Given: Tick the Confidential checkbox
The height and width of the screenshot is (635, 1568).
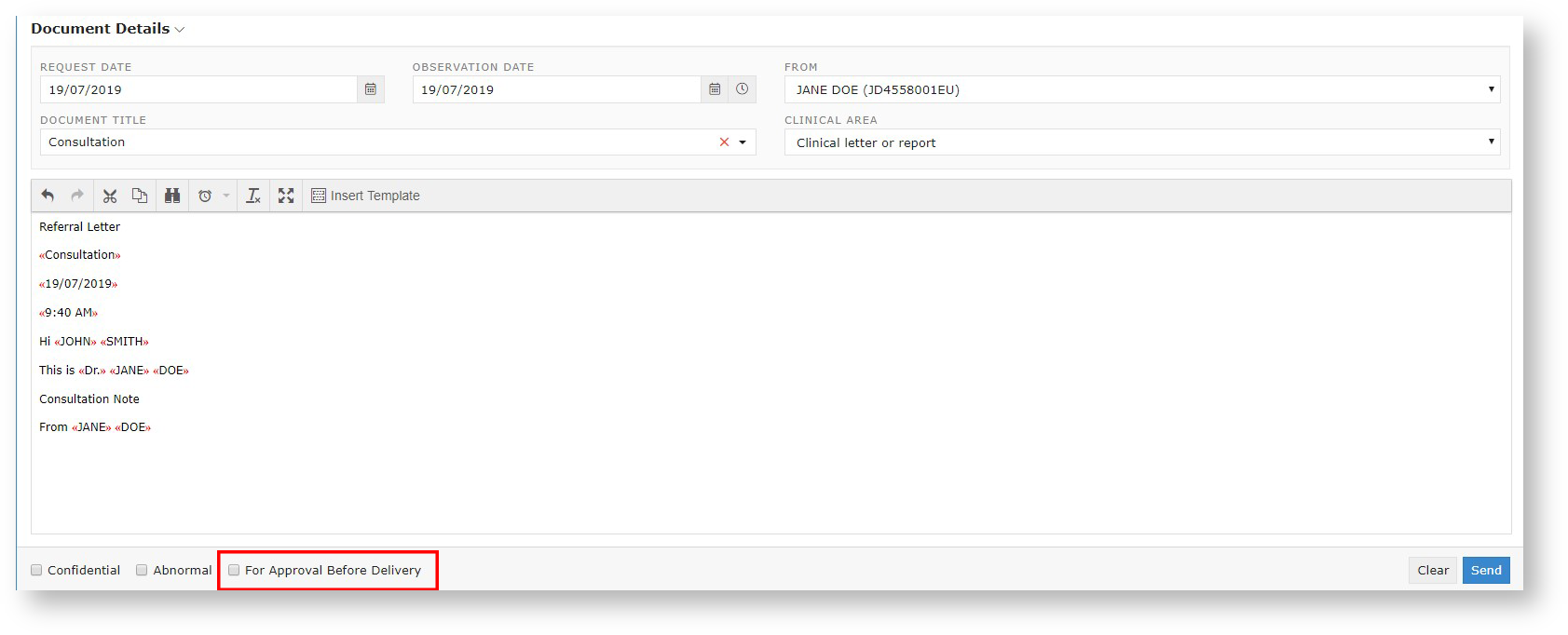Looking at the screenshot, I should [x=37, y=570].
